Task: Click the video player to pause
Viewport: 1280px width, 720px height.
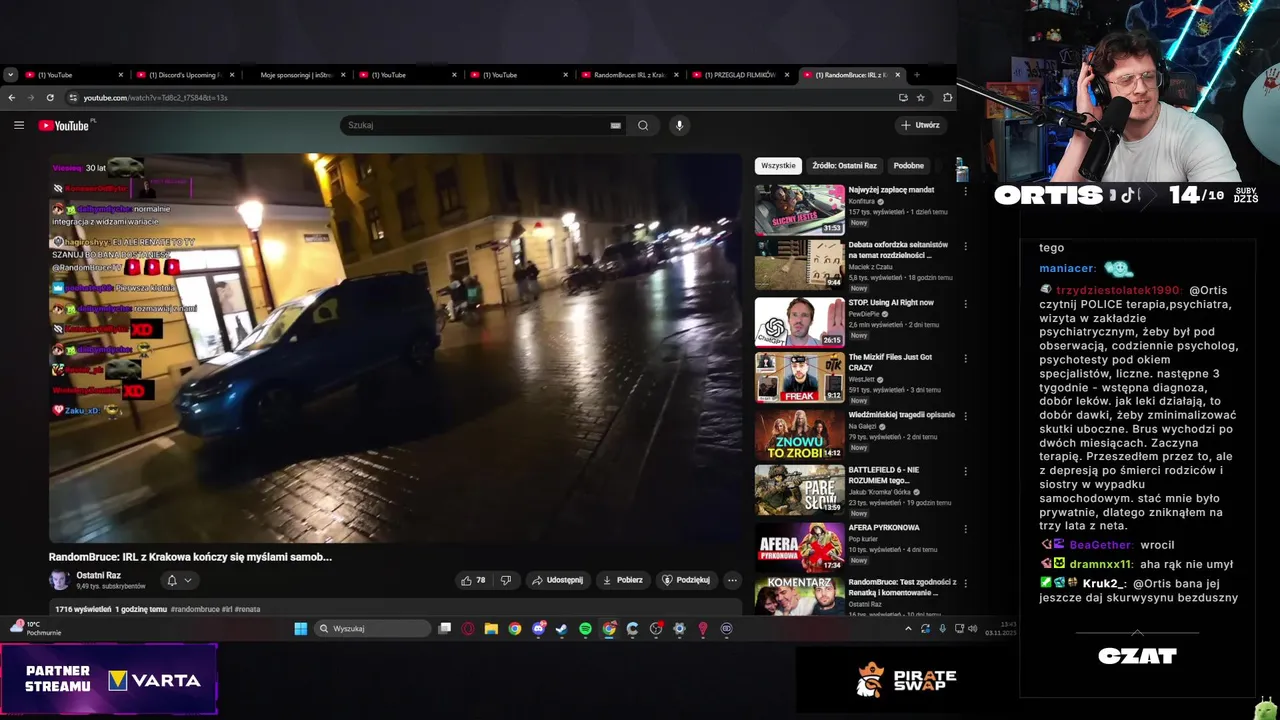Action: [395, 348]
